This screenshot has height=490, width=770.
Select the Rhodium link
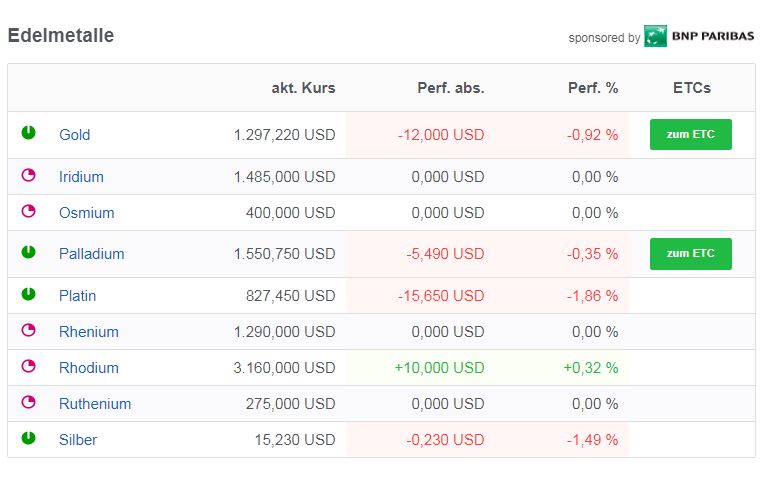(89, 368)
